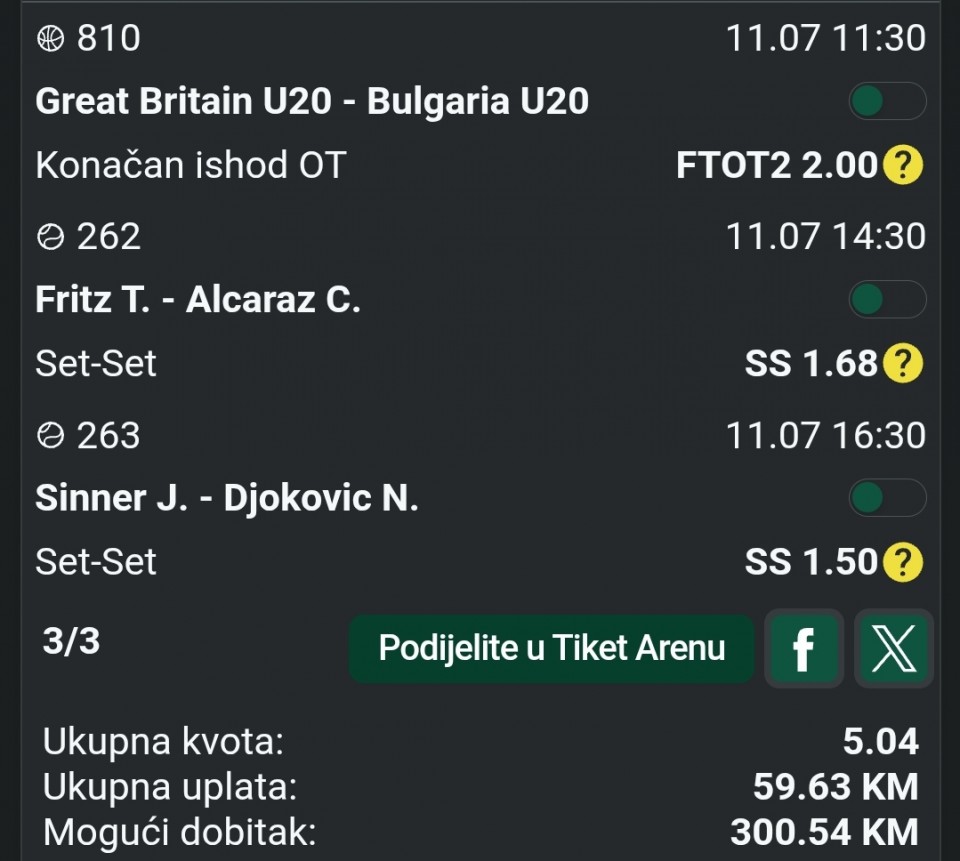Select the FTOT2 2.00 odds value
960x861 pixels.
[x=777, y=165]
